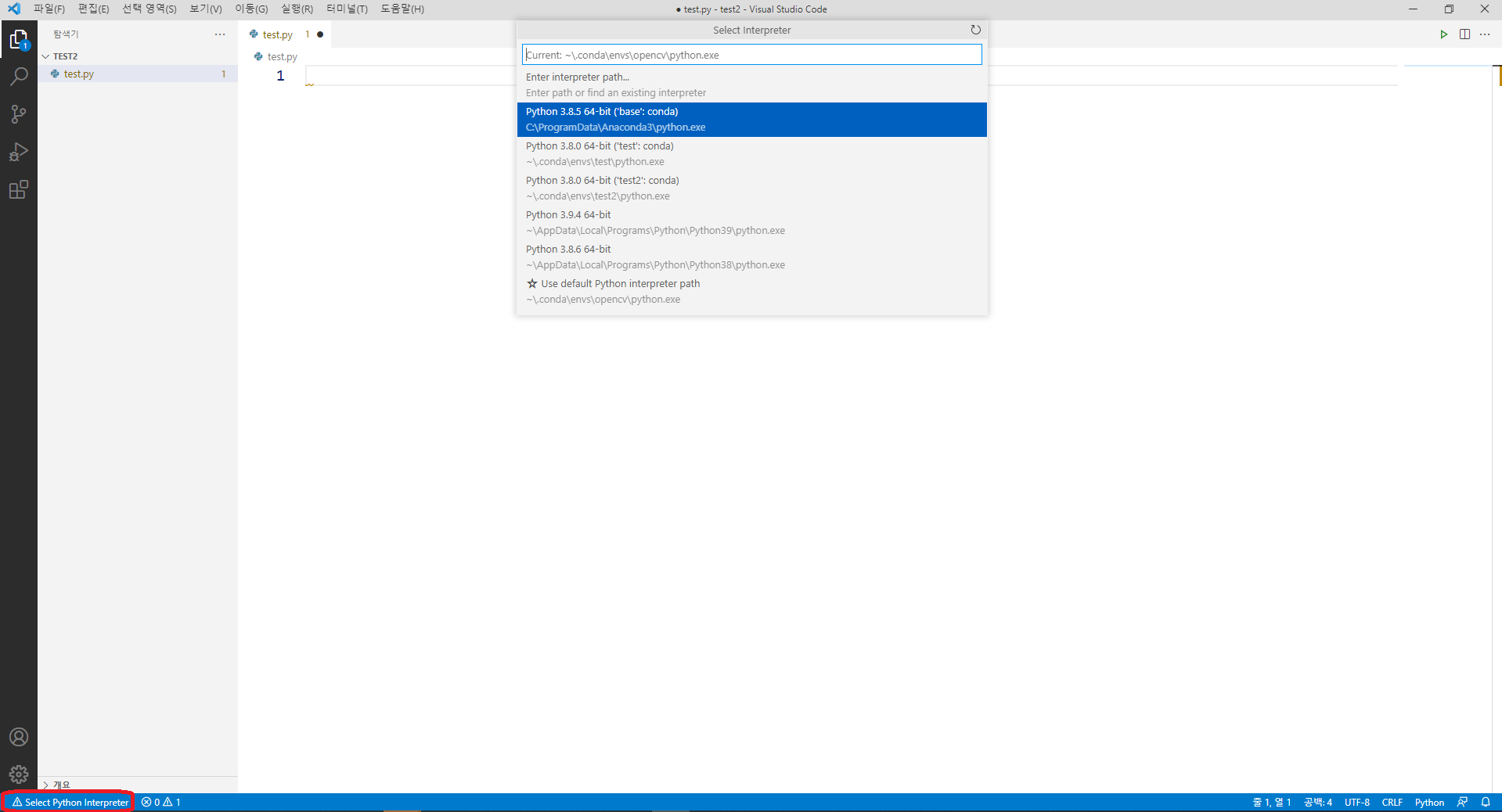Split the editor with the split icon

click(x=1464, y=34)
